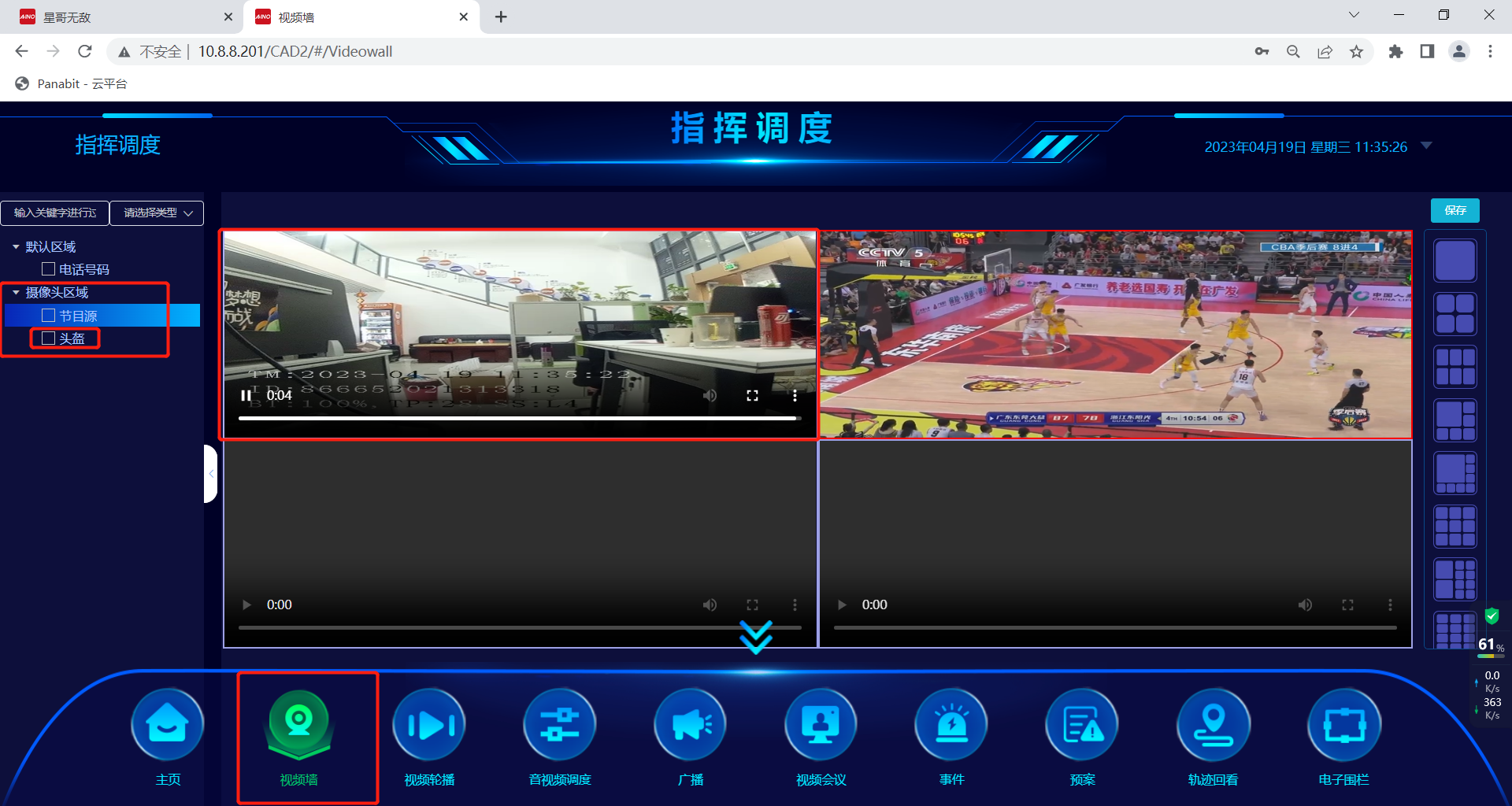Check the 节目源 checkbox
Image resolution: width=1512 pixels, height=806 pixels.
click(49, 316)
